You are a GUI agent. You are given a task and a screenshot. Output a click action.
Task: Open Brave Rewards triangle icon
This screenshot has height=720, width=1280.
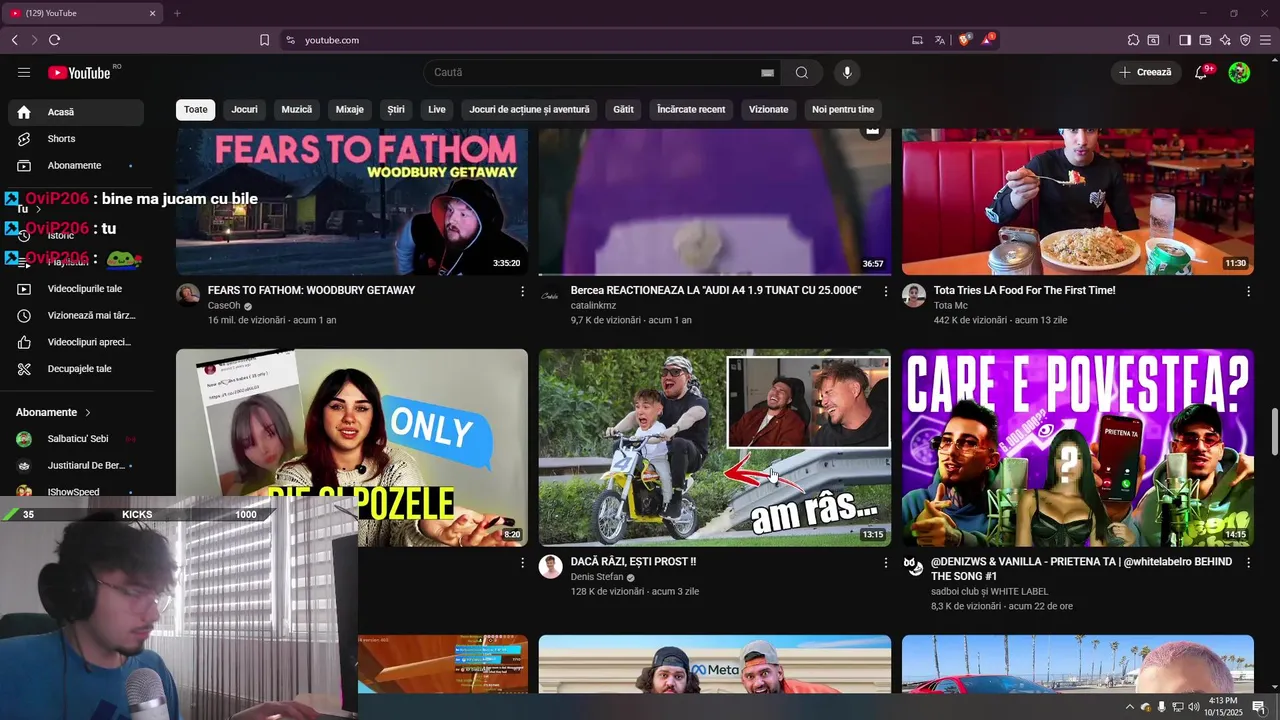(989, 40)
